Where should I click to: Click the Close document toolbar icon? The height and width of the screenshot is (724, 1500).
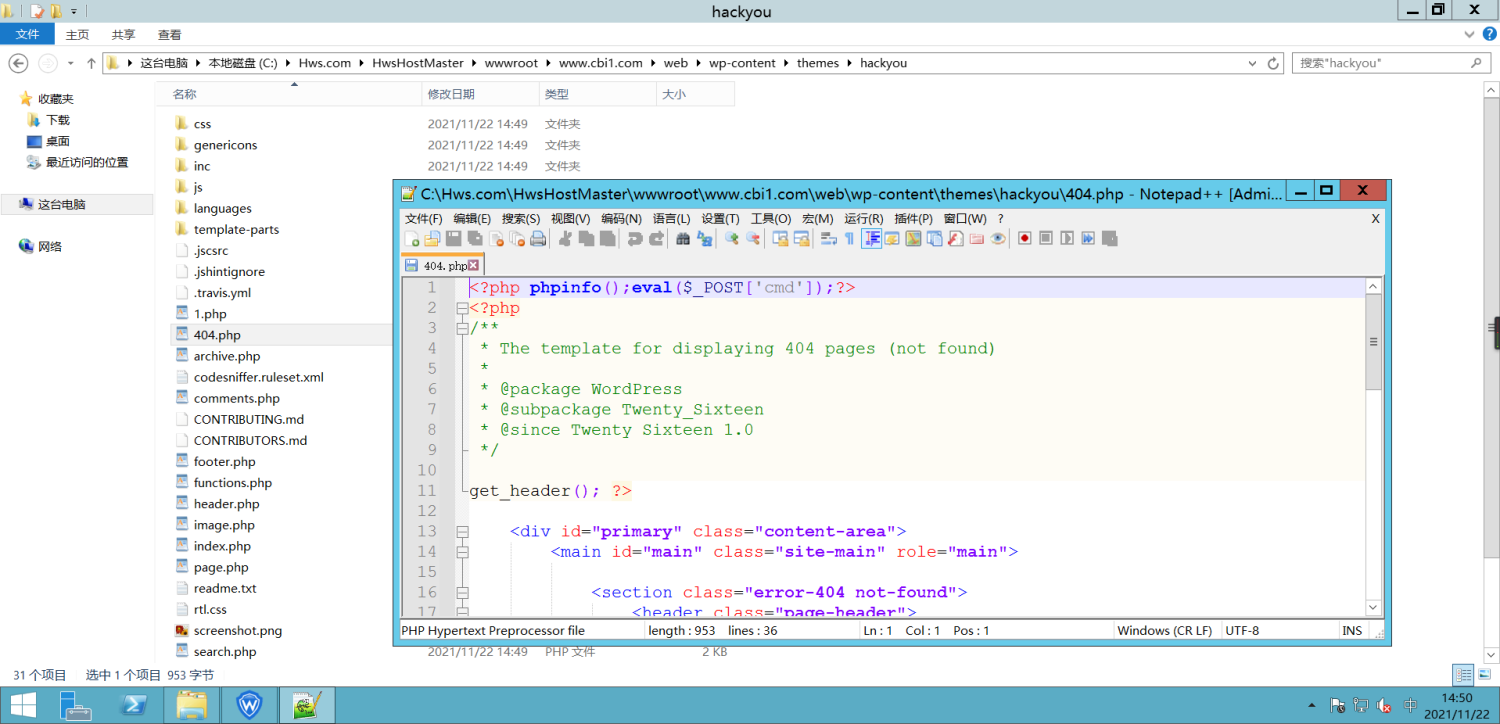496,238
